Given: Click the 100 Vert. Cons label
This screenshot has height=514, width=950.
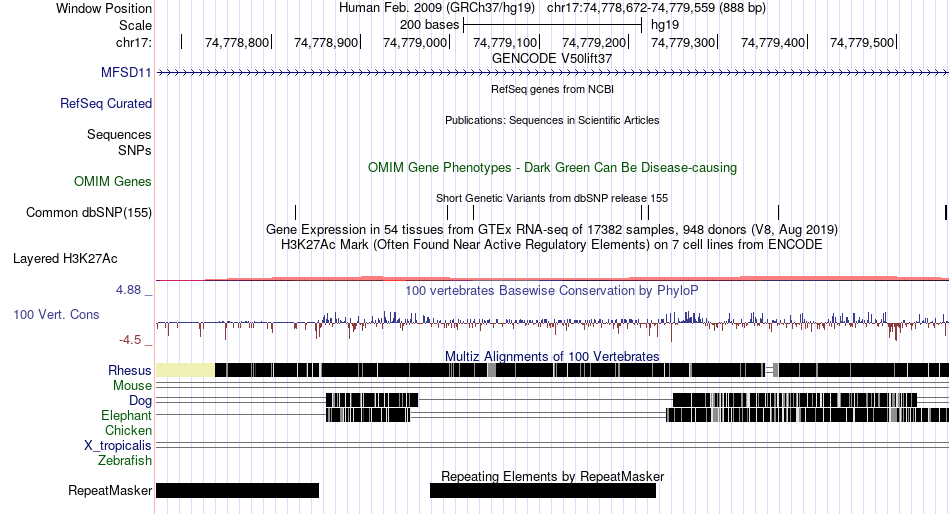Looking at the screenshot, I should click(x=56, y=315).
